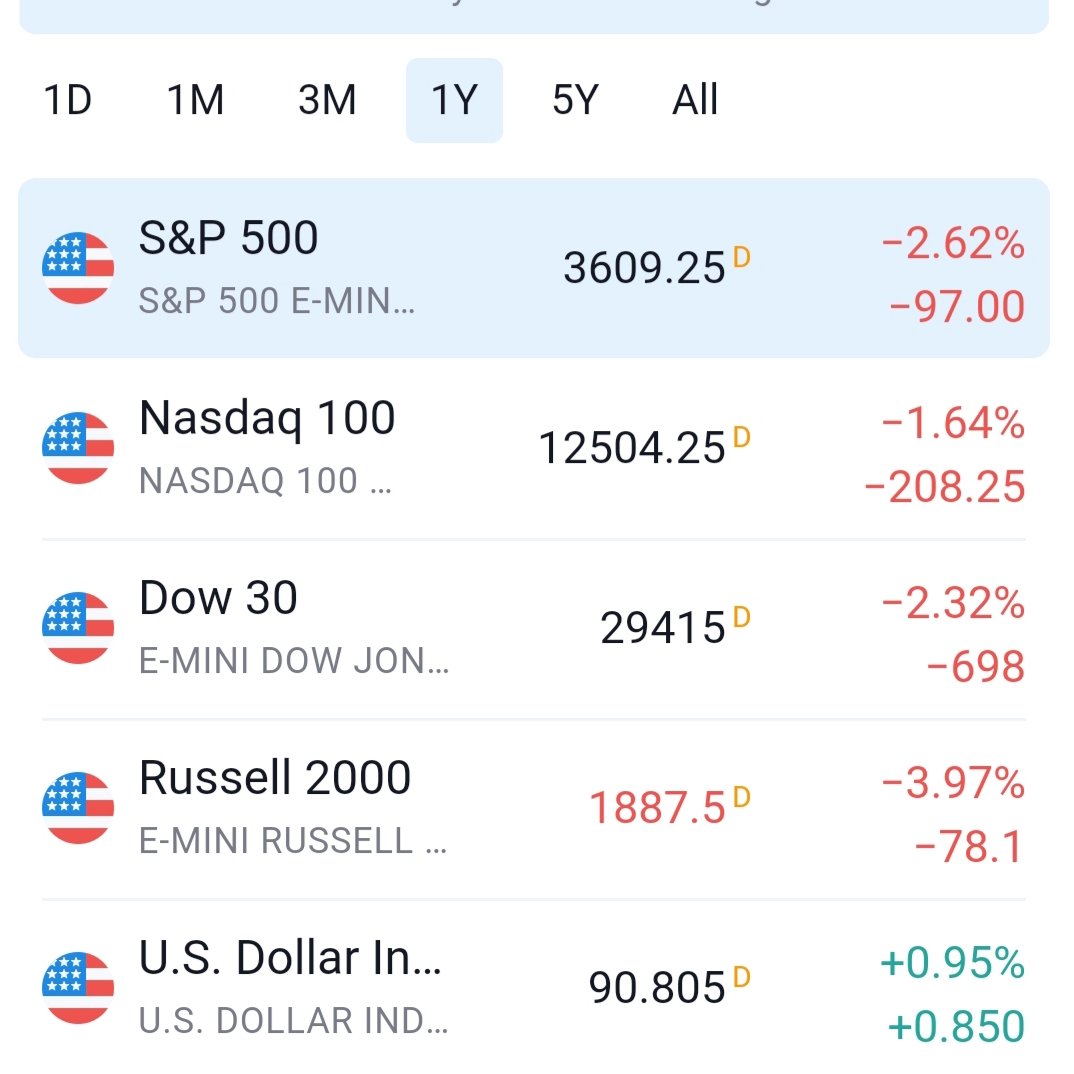The image size is (1074, 1074).
Task: Tap the S&P 500 change -2.62%
Action: coord(953,243)
